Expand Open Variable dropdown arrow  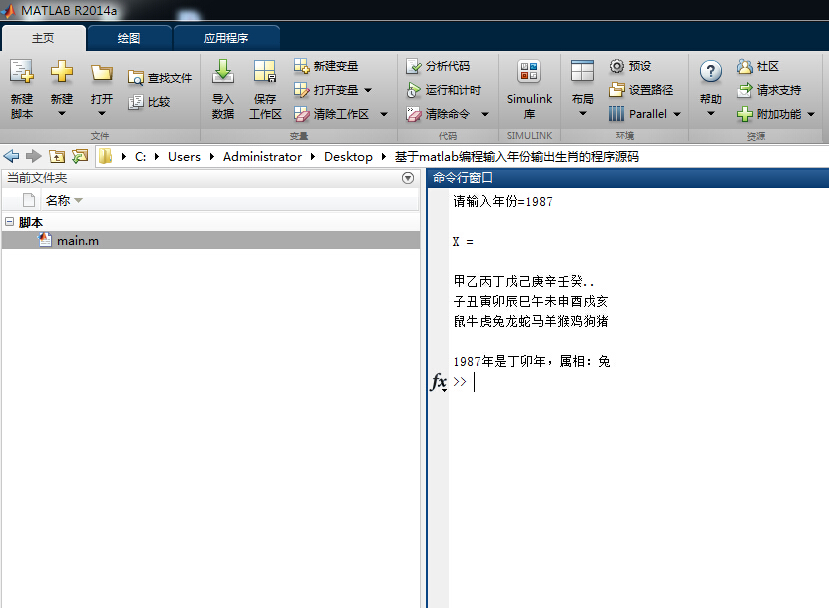click(x=368, y=90)
